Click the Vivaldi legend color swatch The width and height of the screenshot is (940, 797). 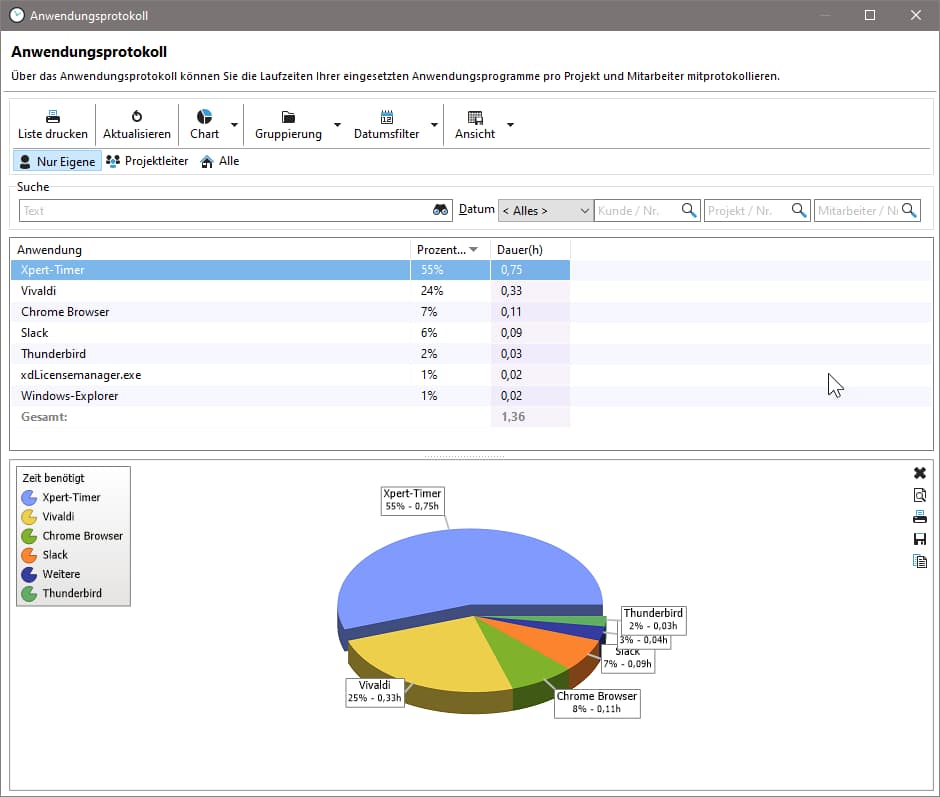coord(29,517)
